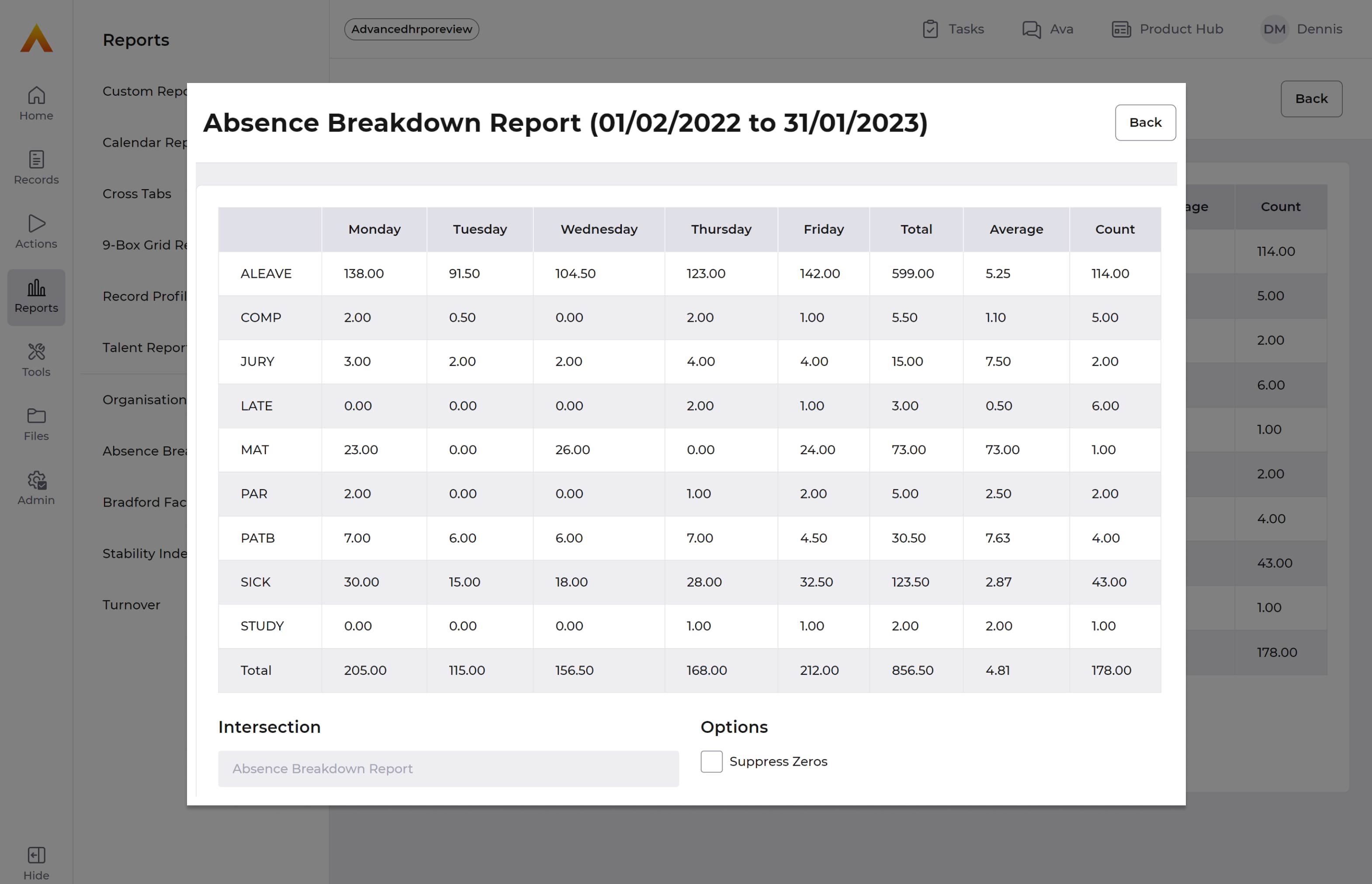Click Total row Wednesday value 156.50

574,670
